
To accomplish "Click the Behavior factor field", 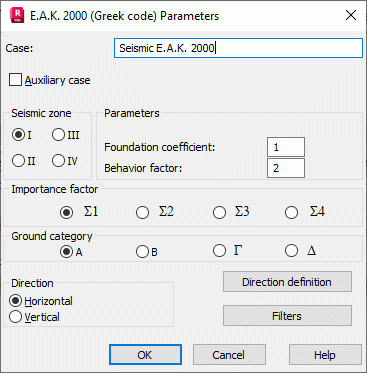I will coord(286,168).
